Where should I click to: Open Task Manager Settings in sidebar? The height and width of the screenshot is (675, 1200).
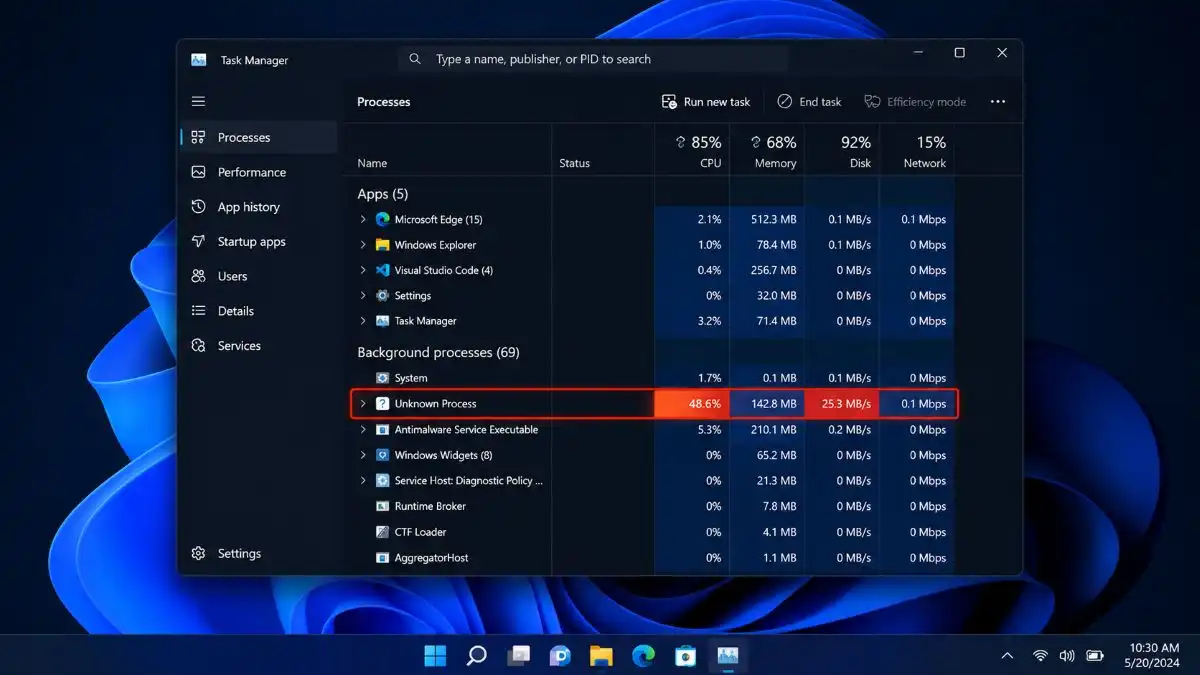(261, 553)
